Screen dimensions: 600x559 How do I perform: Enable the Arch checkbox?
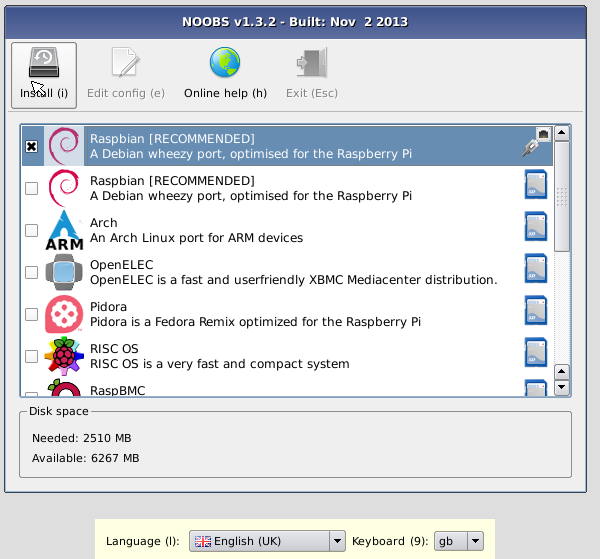click(x=31, y=230)
